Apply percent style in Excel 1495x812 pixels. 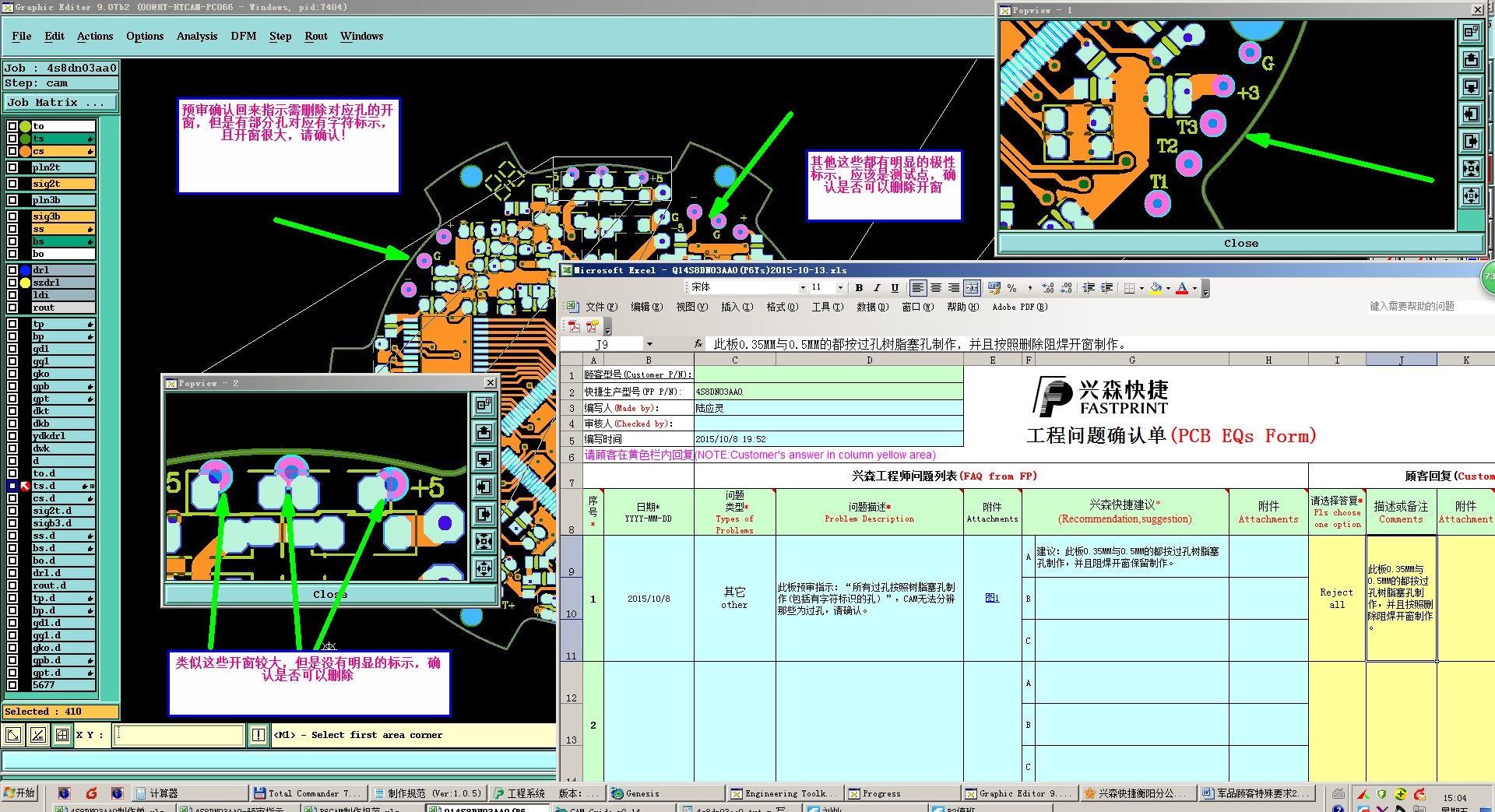[1012, 288]
